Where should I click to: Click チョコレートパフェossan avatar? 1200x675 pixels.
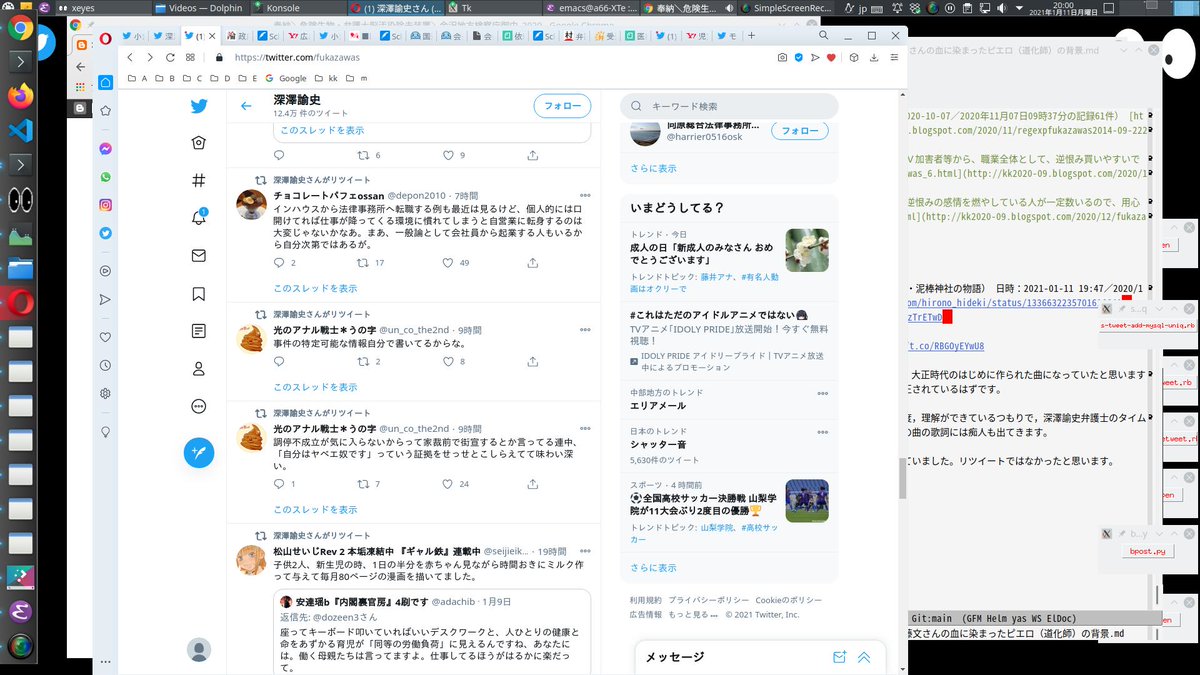pyautogui.click(x=251, y=204)
